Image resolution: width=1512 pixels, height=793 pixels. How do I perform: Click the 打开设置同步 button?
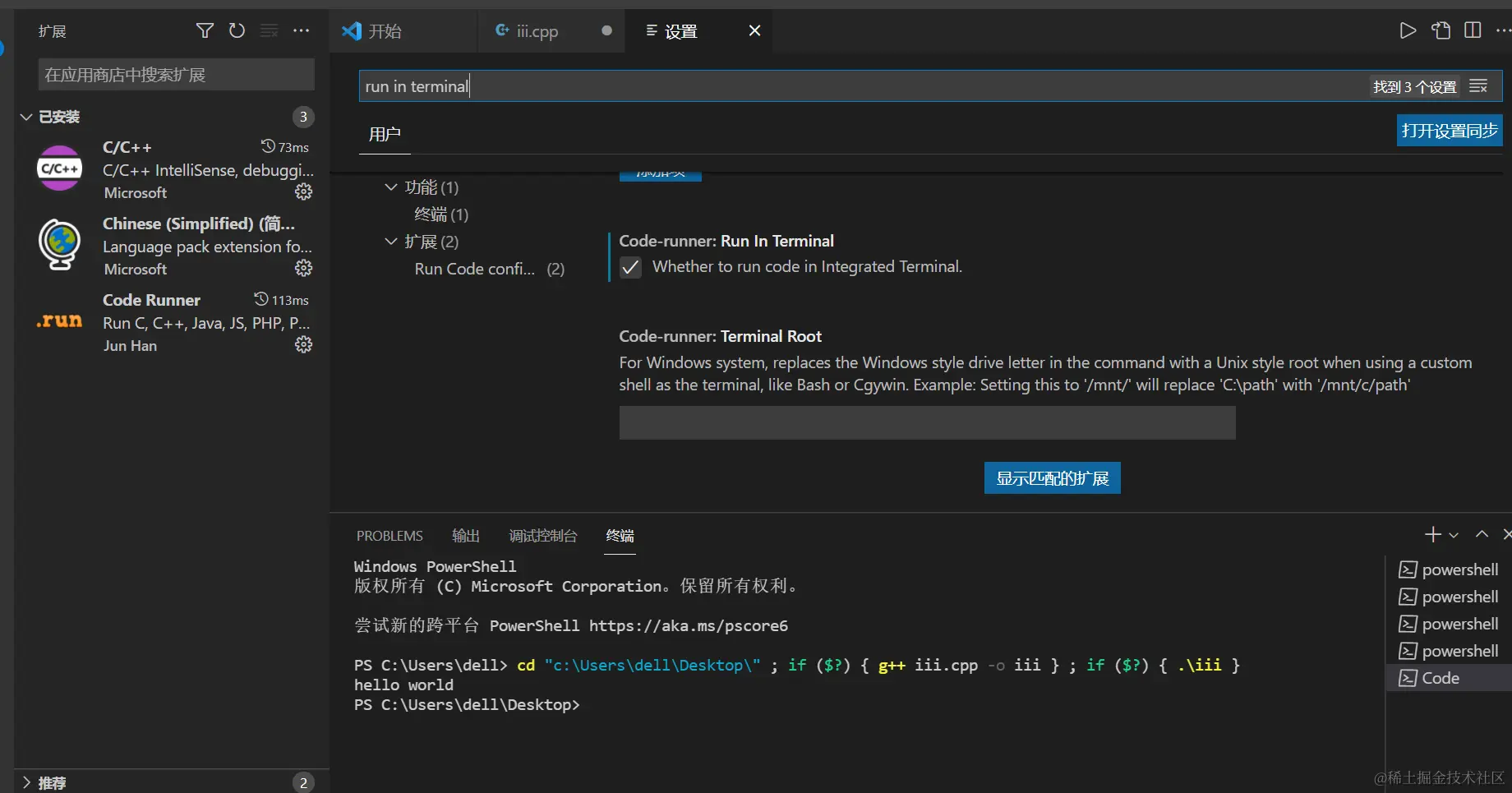[1449, 131]
